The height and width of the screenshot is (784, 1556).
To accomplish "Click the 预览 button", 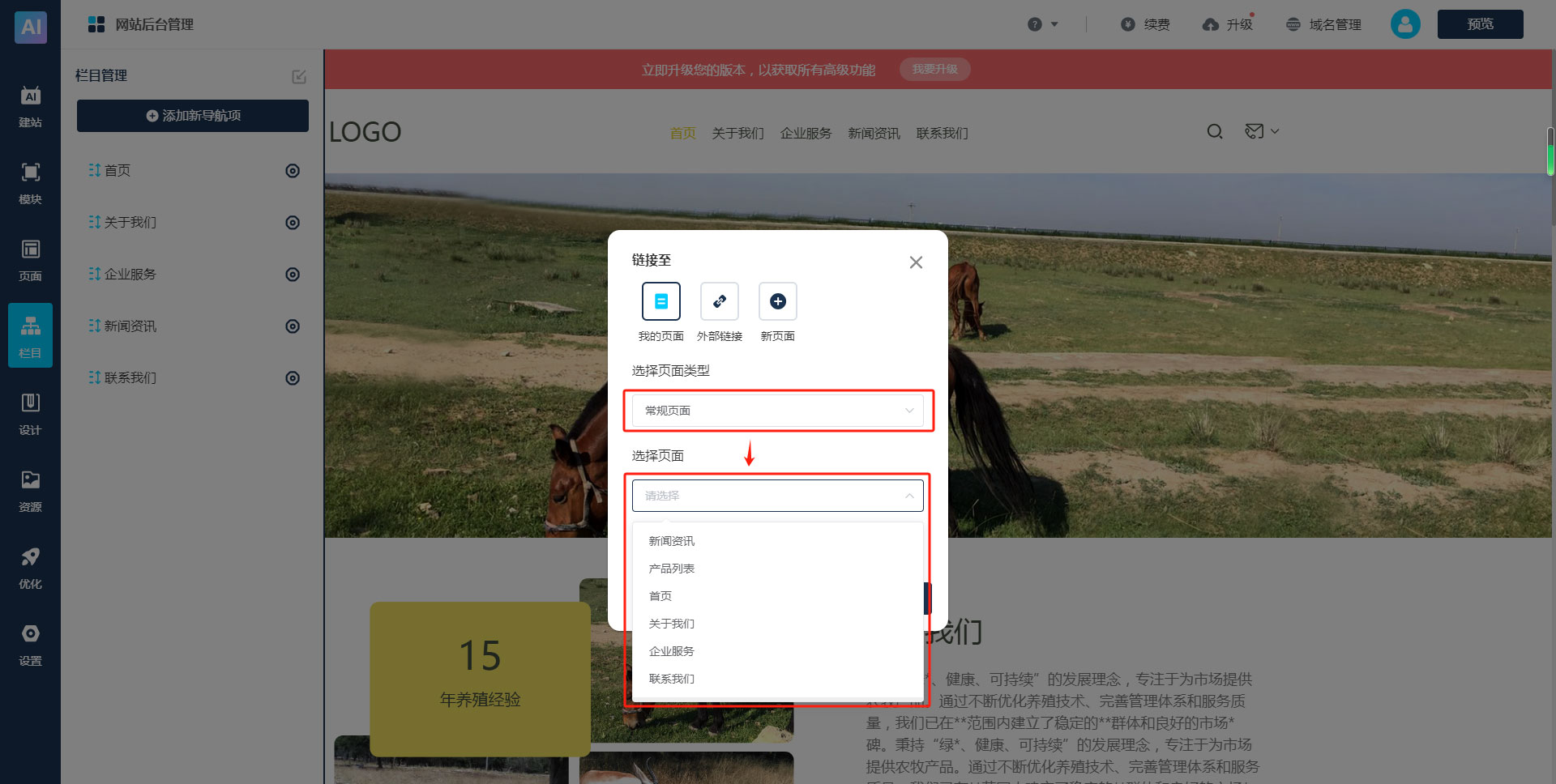I will click(x=1480, y=24).
